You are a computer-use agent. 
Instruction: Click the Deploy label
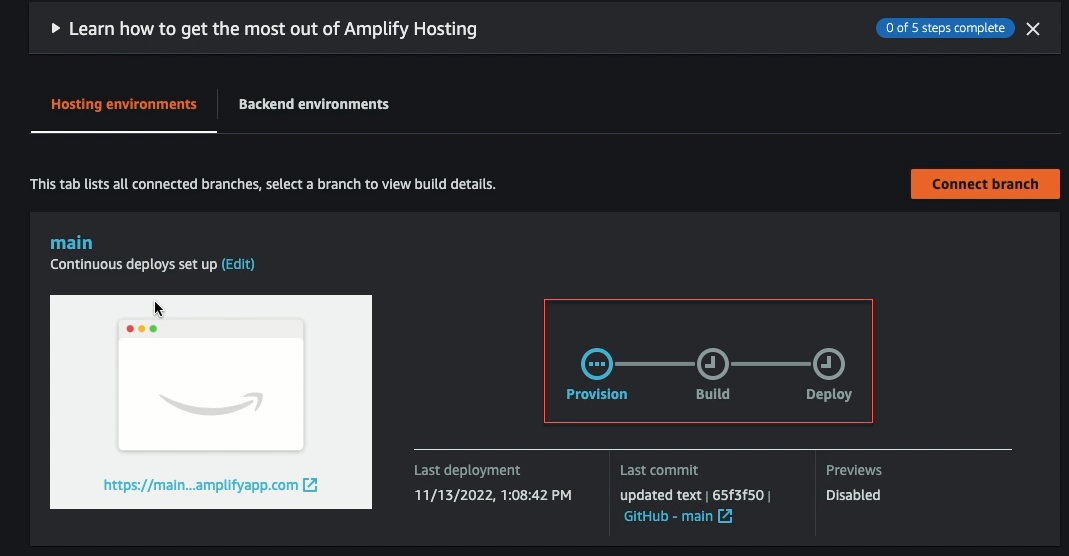tap(829, 395)
